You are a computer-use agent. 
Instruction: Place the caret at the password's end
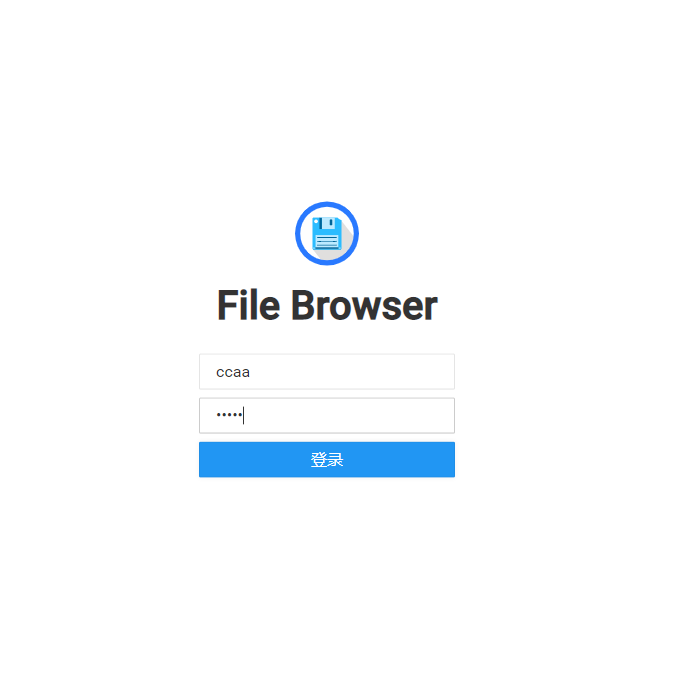click(x=243, y=415)
